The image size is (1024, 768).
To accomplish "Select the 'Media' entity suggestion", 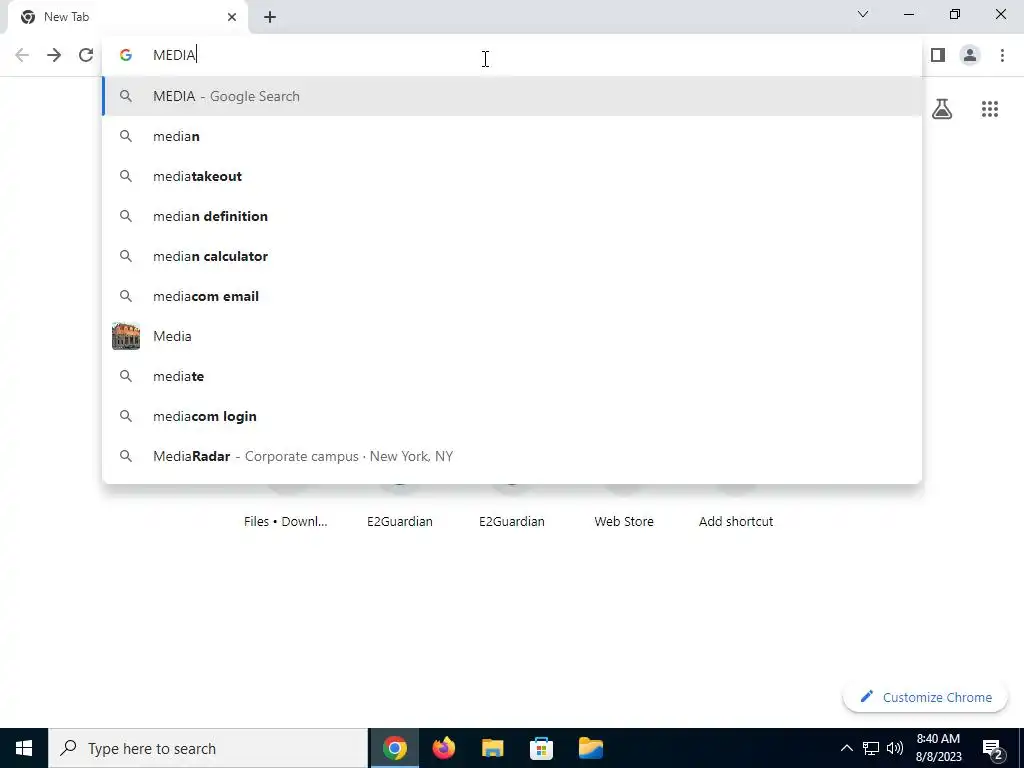I will [512, 336].
